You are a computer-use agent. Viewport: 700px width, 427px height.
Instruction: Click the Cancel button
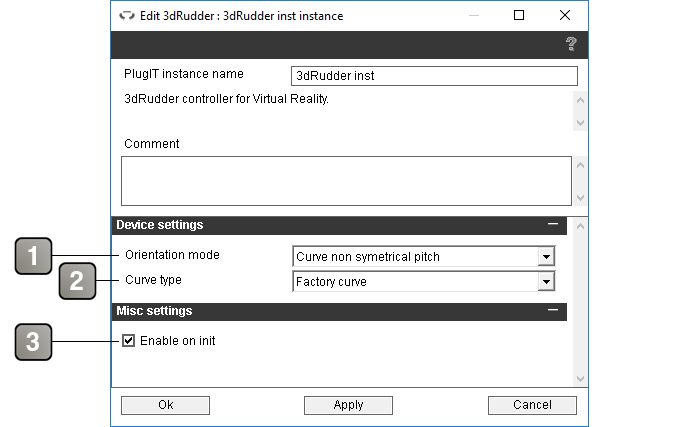coord(532,405)
